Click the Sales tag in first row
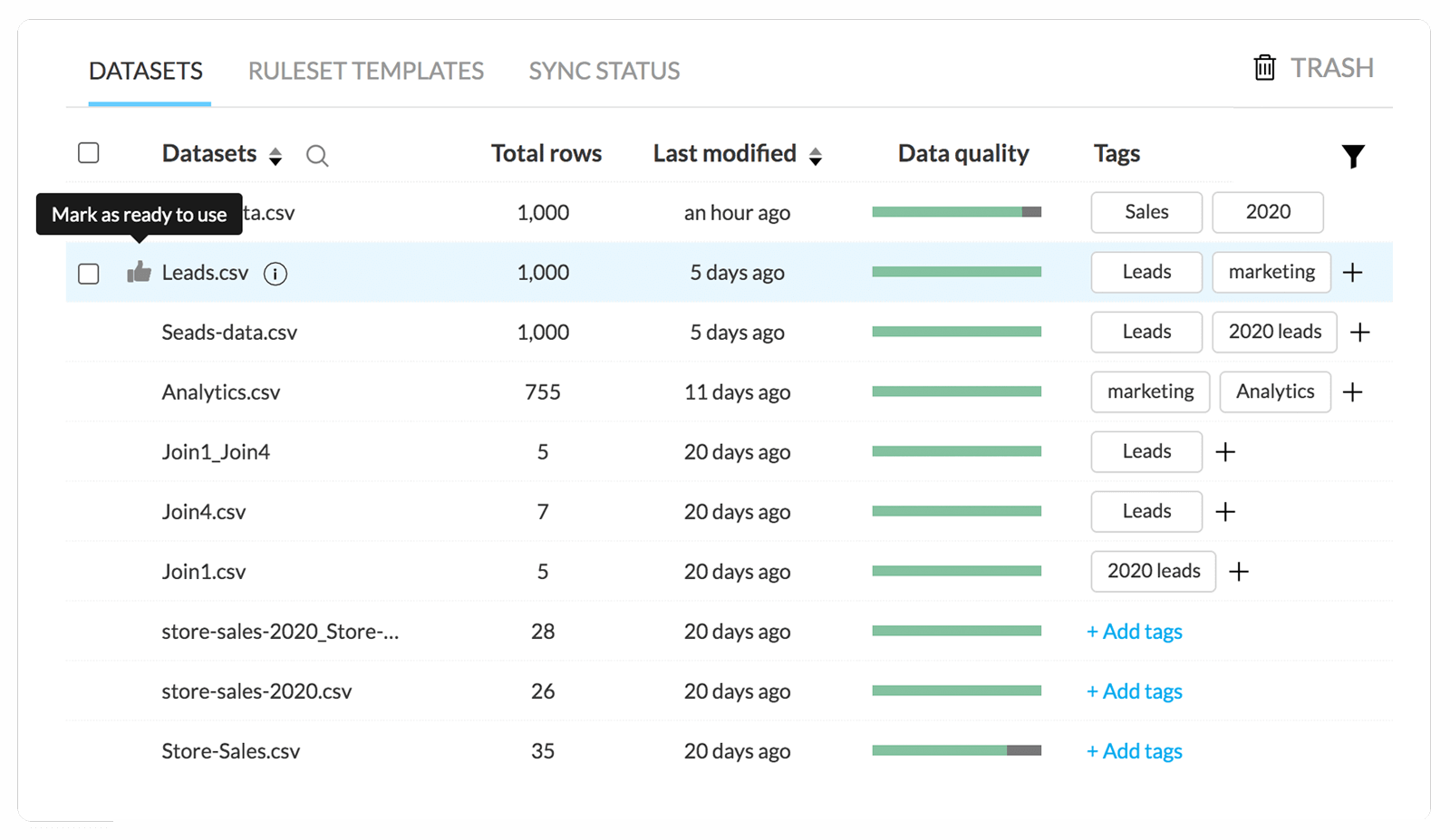Image resolution: width=1450 pixels, height=840 pixels. [1146, 212]
